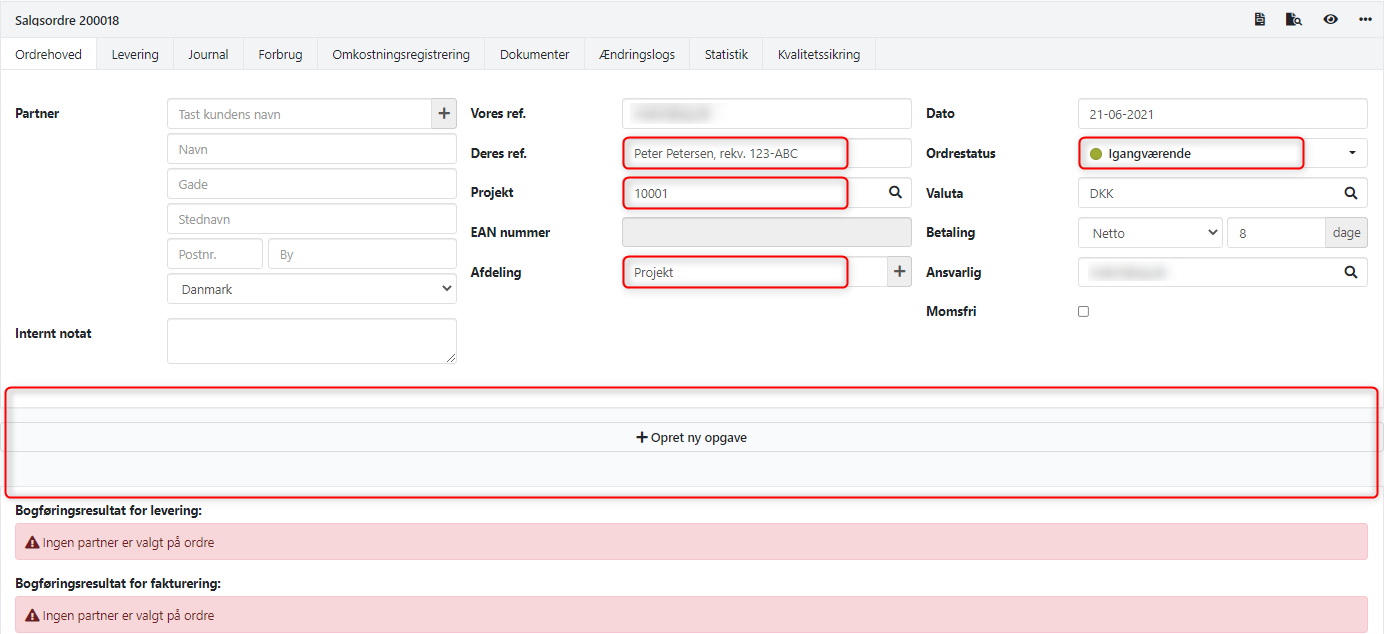The width and height of the screenshot is (1384, 634).
Task: Click Opret ny opgave button
Action: [x=692, y=438]
